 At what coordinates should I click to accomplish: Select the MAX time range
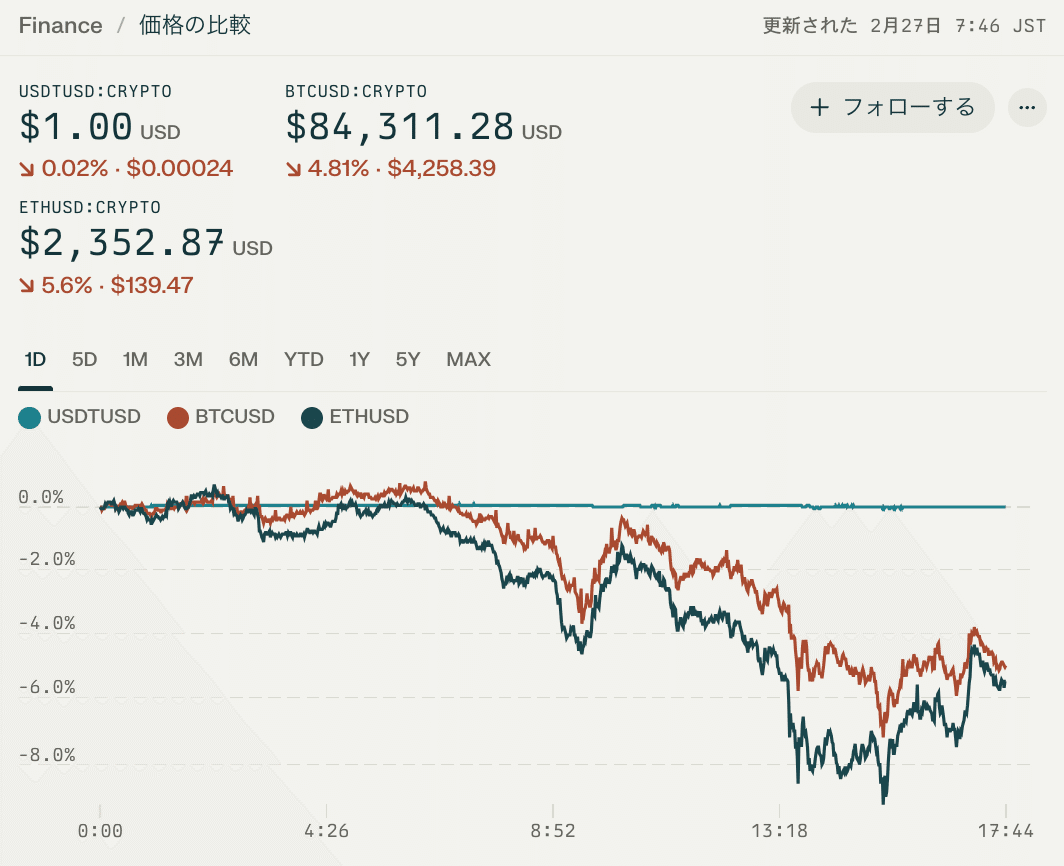point(468,359)
